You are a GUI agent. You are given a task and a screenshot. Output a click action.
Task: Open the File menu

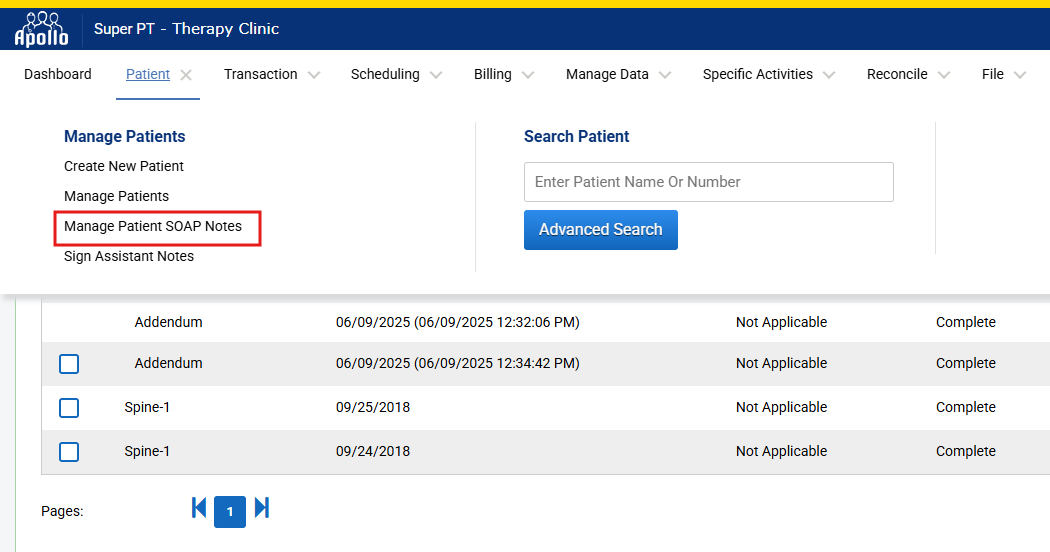tap(992, 74)
